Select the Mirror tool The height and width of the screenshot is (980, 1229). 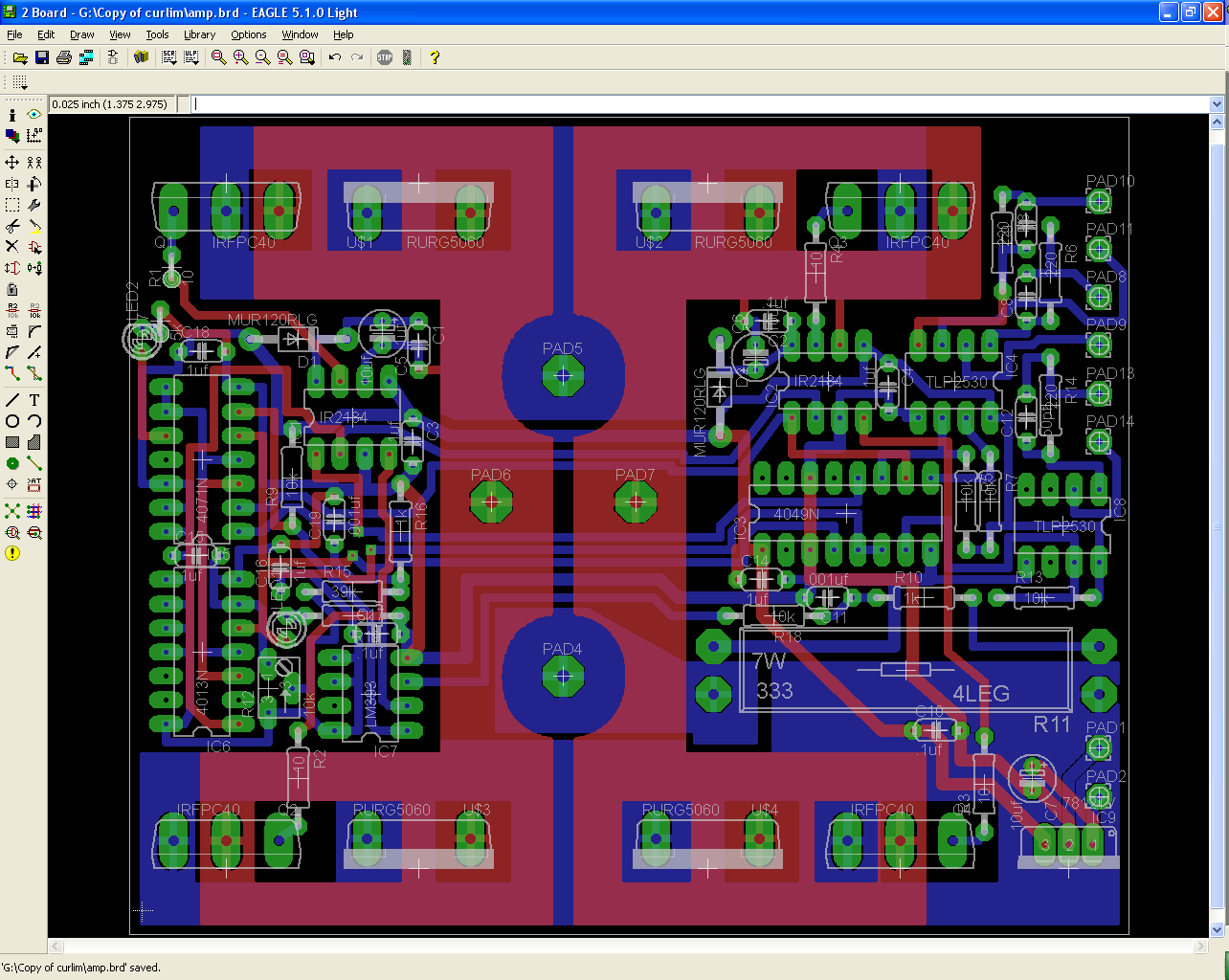click(x=12, y=184)
